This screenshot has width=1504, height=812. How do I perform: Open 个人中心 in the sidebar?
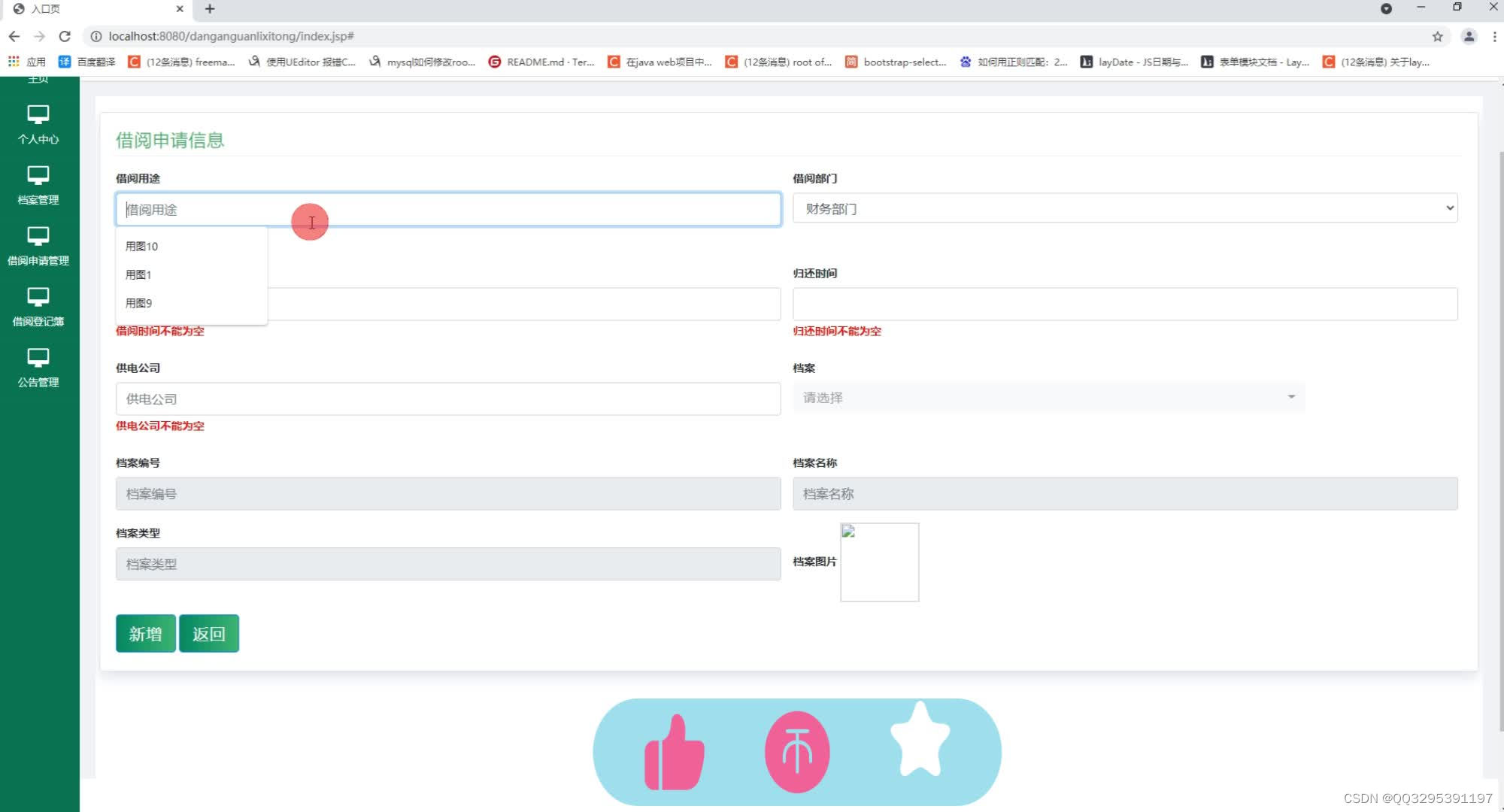pos(38,125)
